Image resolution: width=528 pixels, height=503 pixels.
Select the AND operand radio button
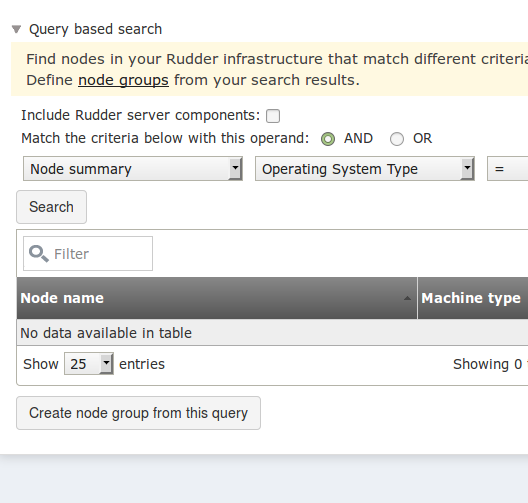(x=328, y=139)
